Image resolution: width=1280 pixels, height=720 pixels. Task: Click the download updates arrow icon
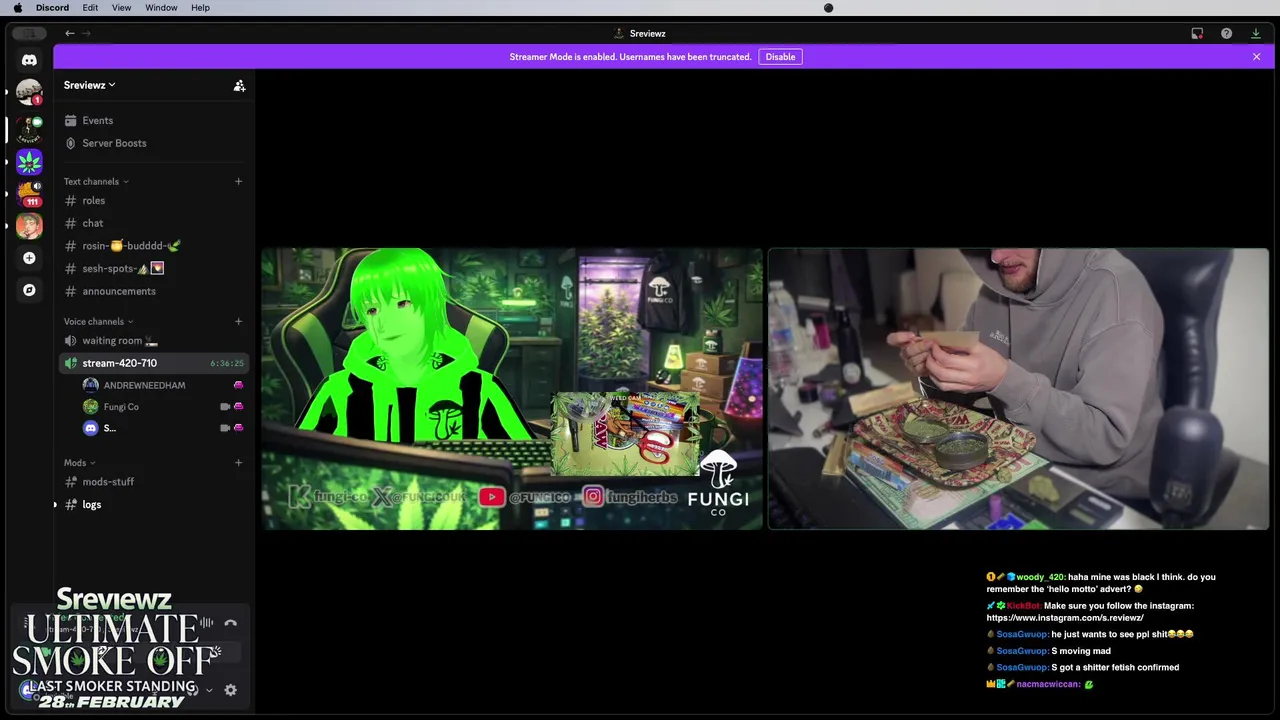[x=1256, y=33]
